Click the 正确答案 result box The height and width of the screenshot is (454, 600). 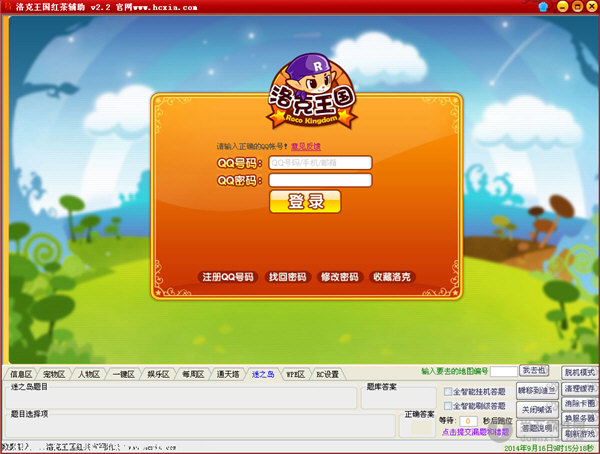point(417,426)
